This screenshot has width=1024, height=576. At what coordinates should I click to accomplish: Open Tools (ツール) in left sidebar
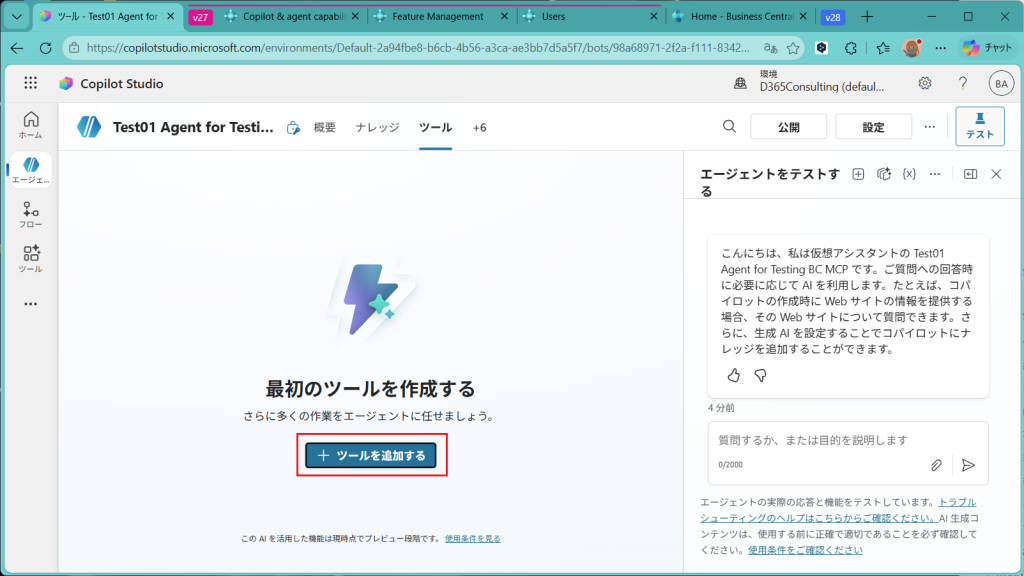[30, 259]
